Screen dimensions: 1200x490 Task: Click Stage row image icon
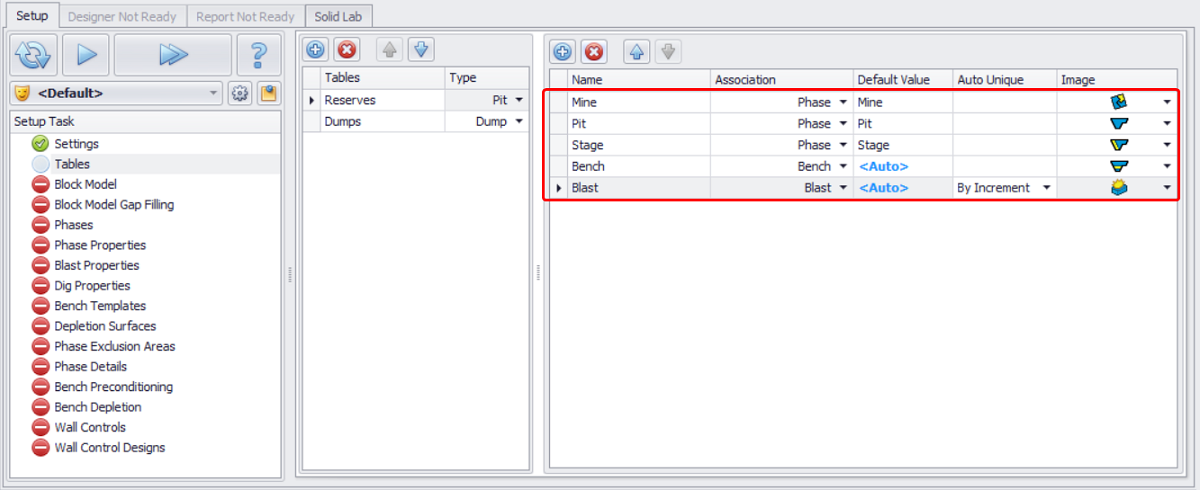tap(1119, 145)
